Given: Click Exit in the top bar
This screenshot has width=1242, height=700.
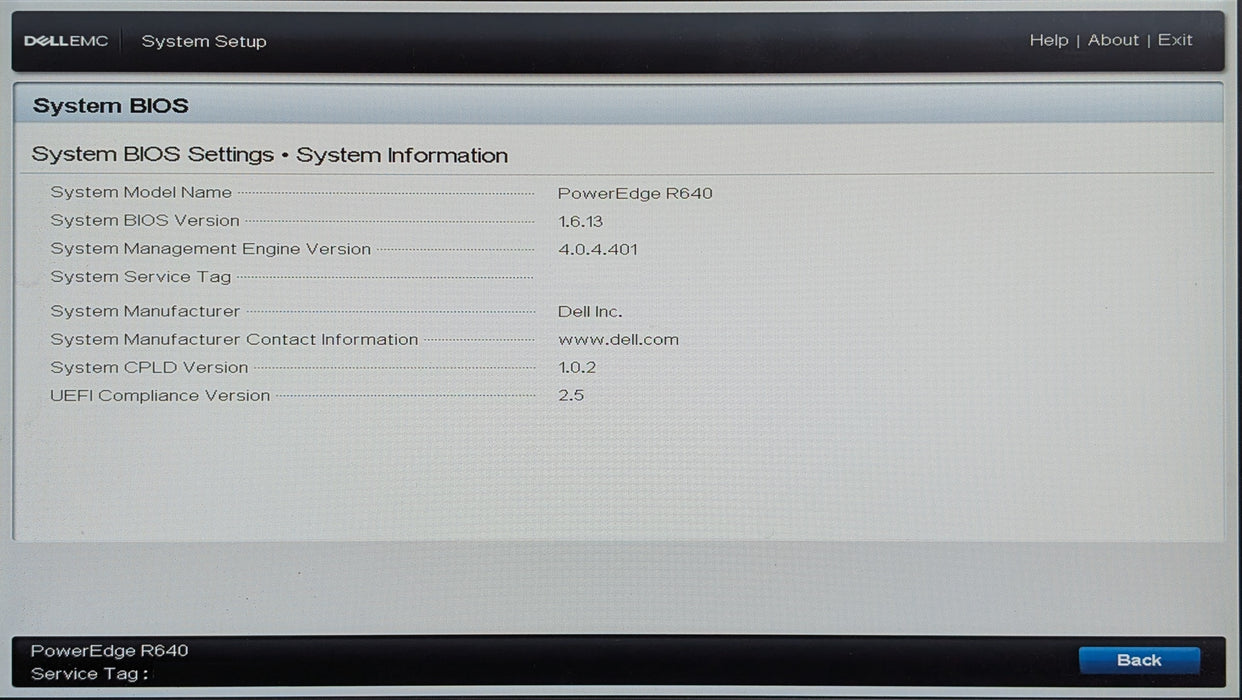Looking at the screenshot, I should (x=1175, y=40).
